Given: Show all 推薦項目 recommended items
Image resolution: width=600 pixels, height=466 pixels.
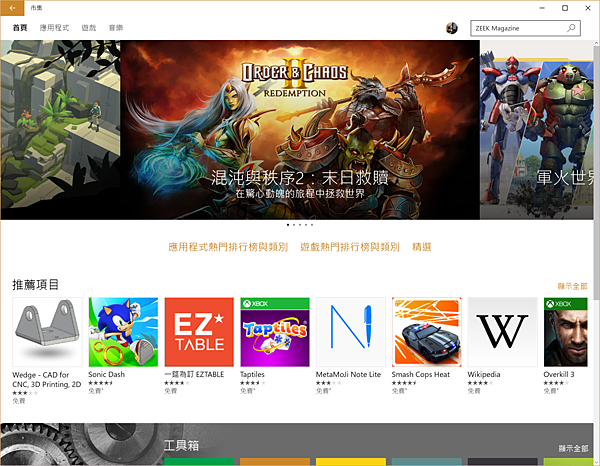Looking at the screenshot, I should click(x=572, y=286).
